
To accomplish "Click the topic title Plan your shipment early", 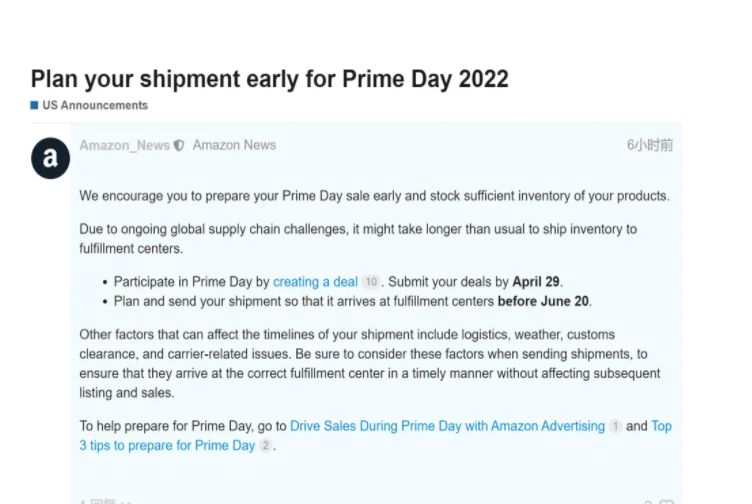I will point(270,79).
